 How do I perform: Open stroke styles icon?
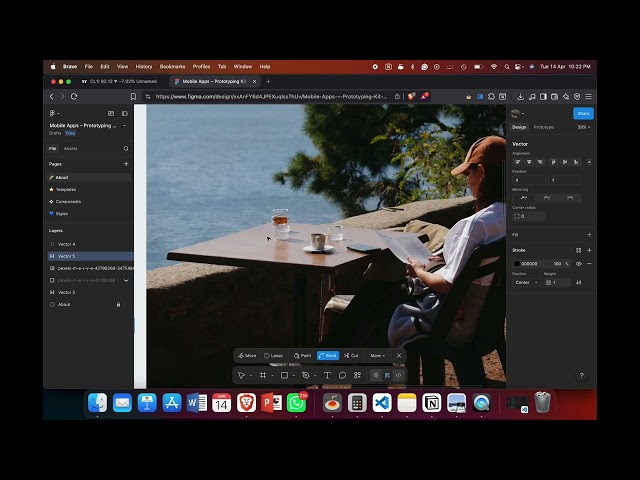pyautogui.click(x=578, y=250)
